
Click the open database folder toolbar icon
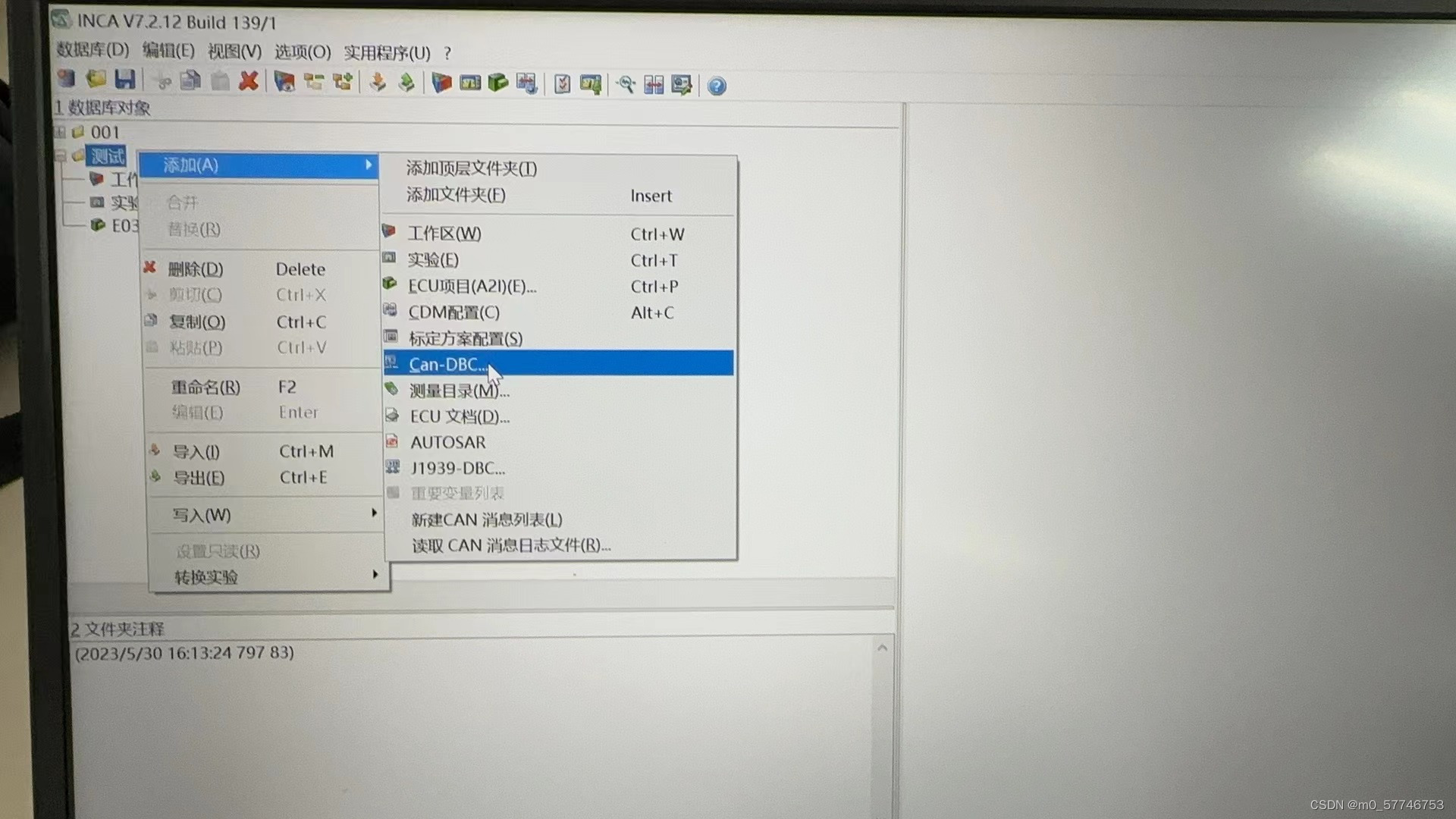96,79
